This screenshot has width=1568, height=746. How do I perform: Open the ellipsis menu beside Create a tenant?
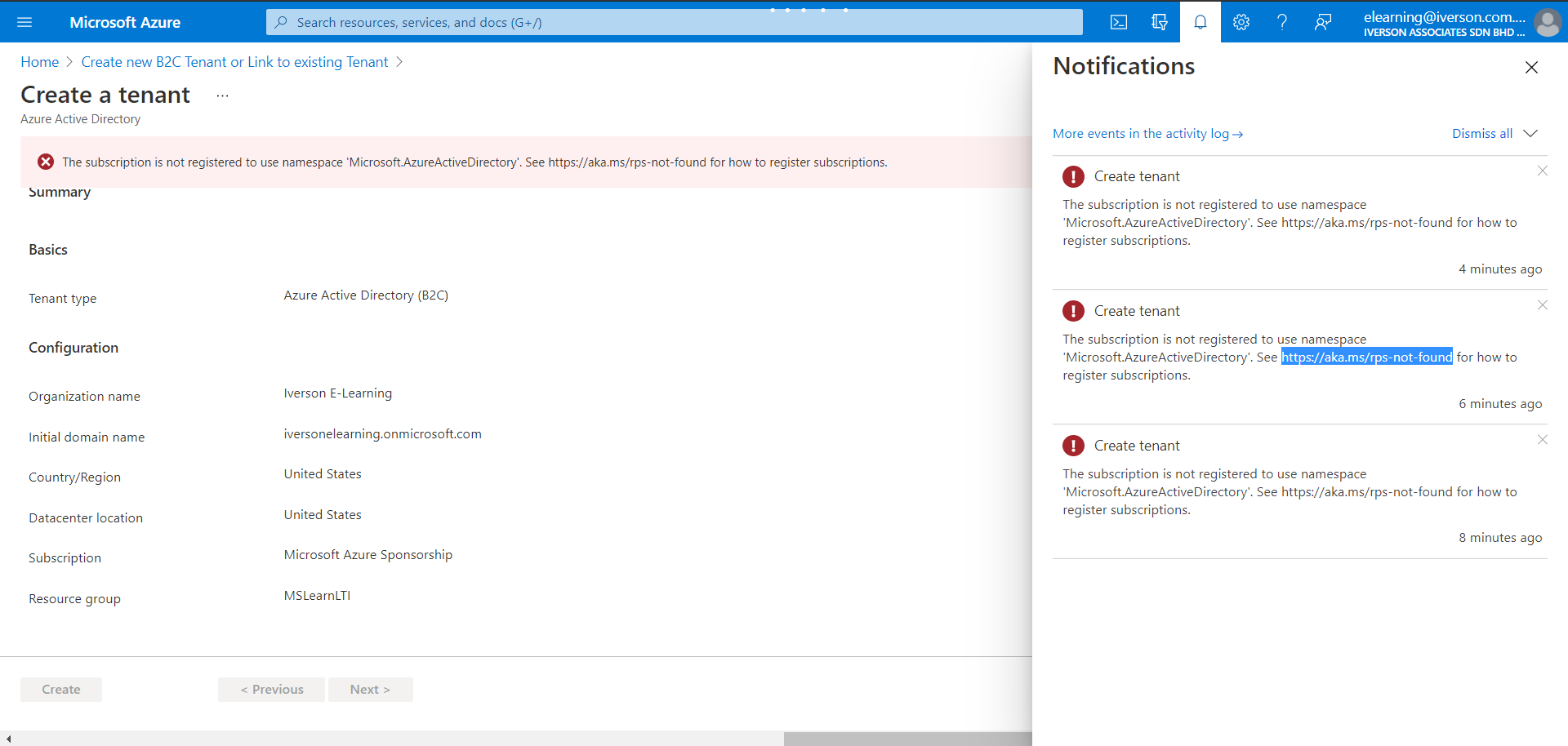pos(221,95)
